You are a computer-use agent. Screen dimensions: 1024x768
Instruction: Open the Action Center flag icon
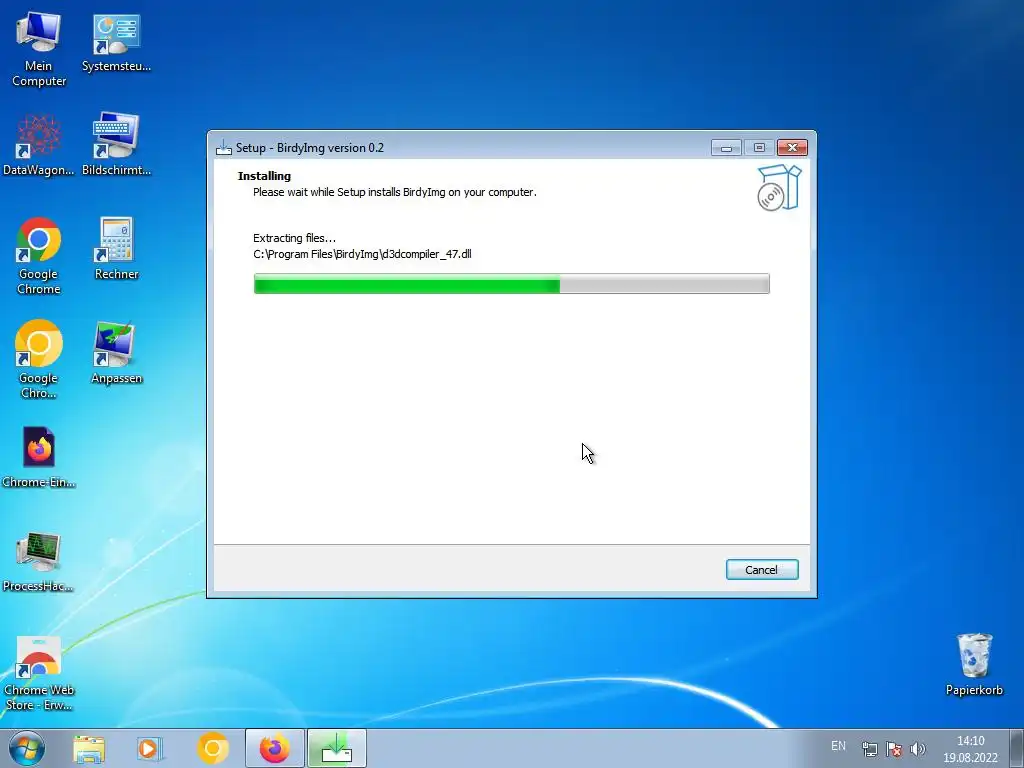coord(893,749)
